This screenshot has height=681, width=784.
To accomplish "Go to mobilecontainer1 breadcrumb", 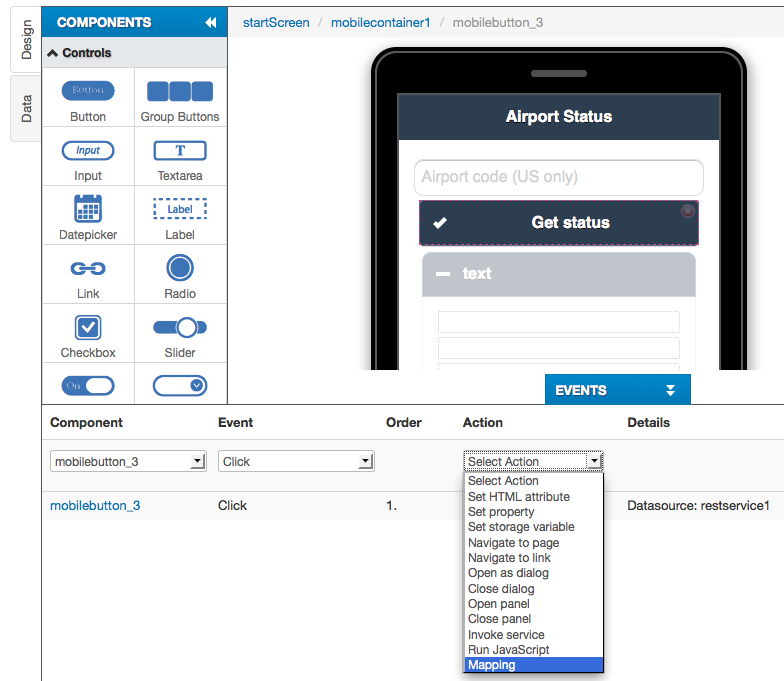I will (380, 22).
